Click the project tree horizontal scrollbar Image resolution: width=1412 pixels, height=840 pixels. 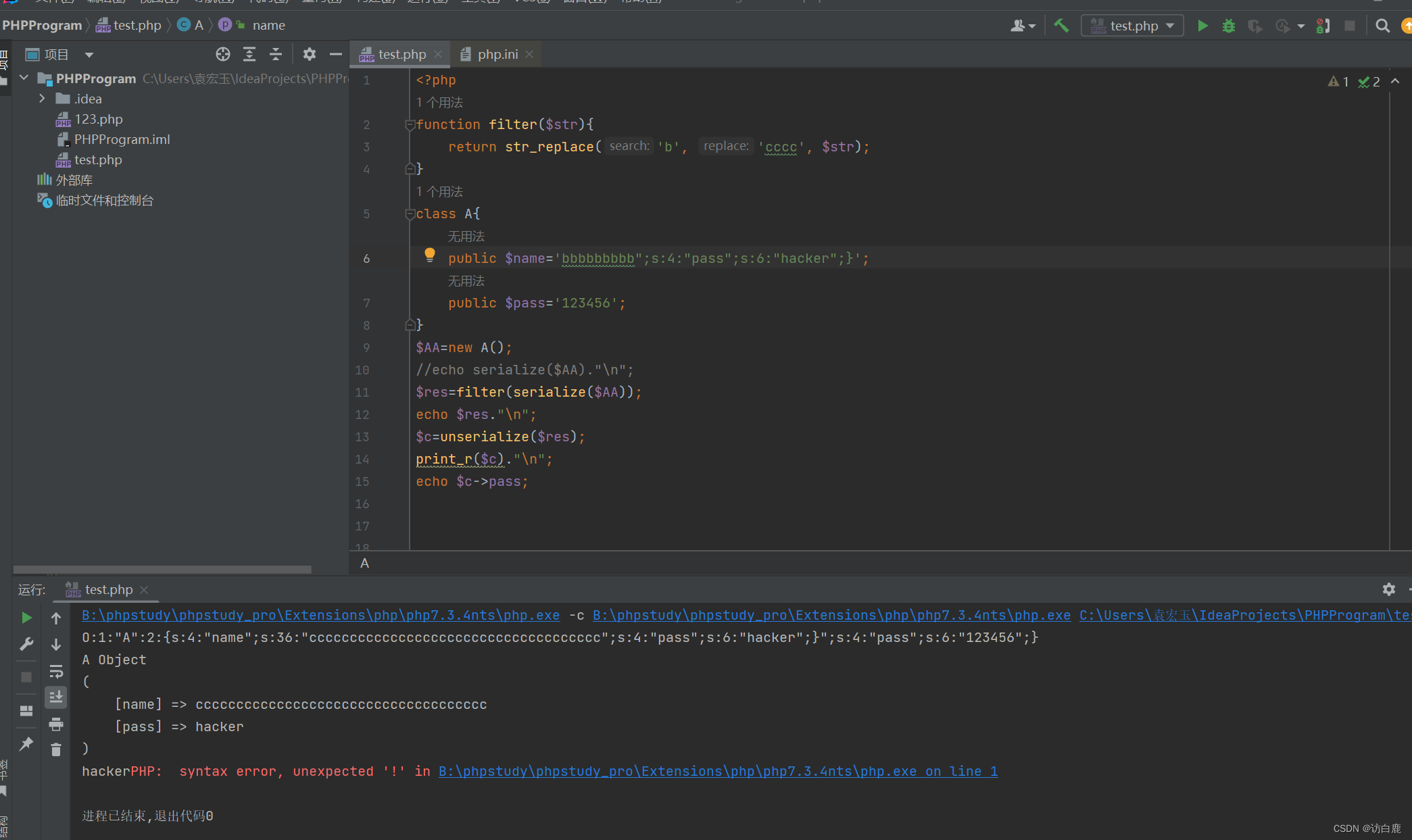point(162,569)
